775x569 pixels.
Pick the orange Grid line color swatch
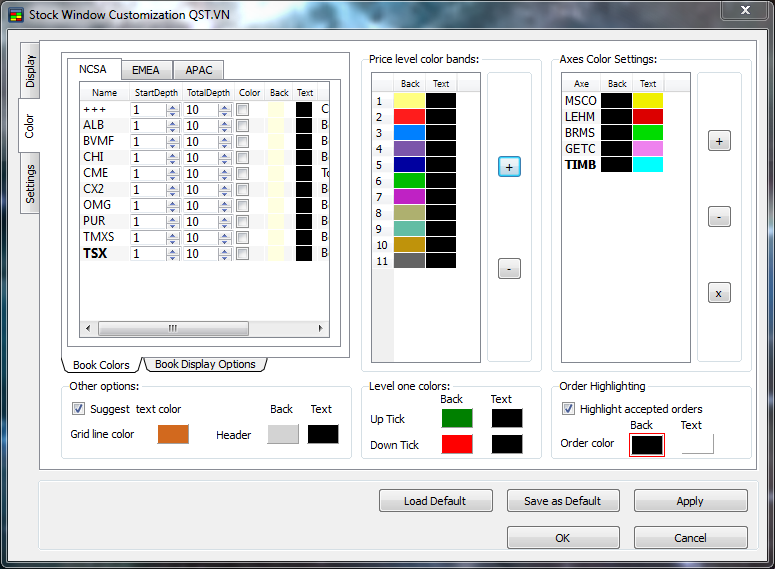173,435
